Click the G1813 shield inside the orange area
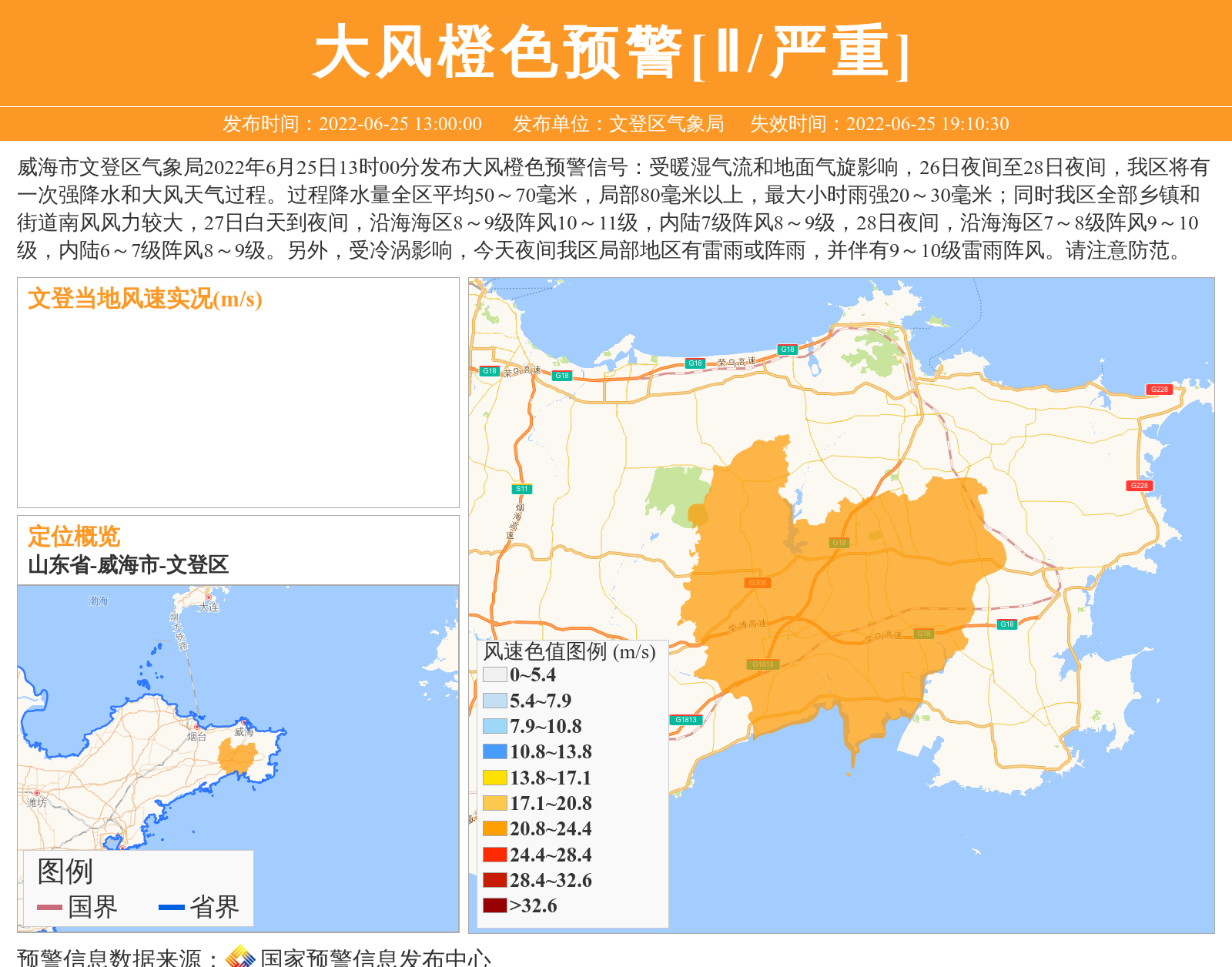Viewport: 1232px width, 967px height. pyautogui.click(x=762, y=664)
